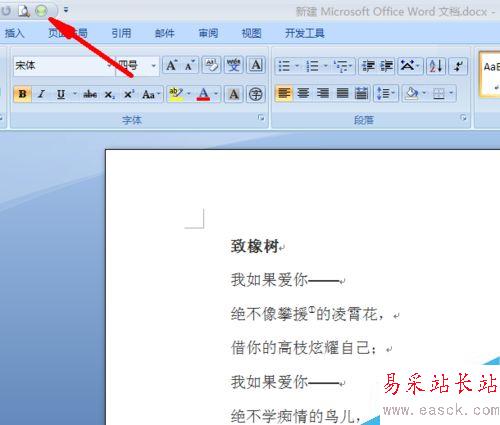
Task: Expand Bullets library dropdown arrow
Action: [x=297, y=66]
